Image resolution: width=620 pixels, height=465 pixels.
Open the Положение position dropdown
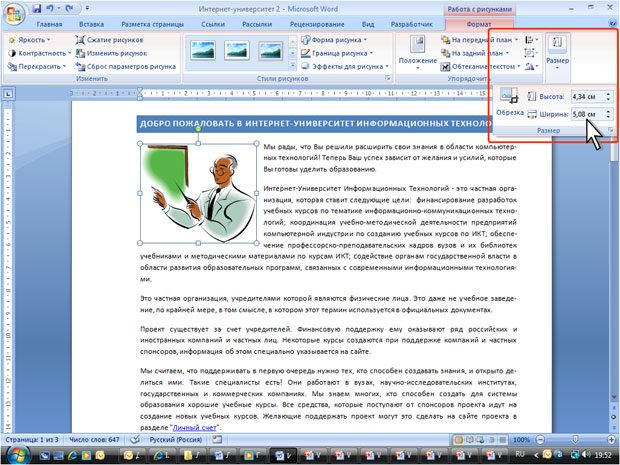[418, 53]
